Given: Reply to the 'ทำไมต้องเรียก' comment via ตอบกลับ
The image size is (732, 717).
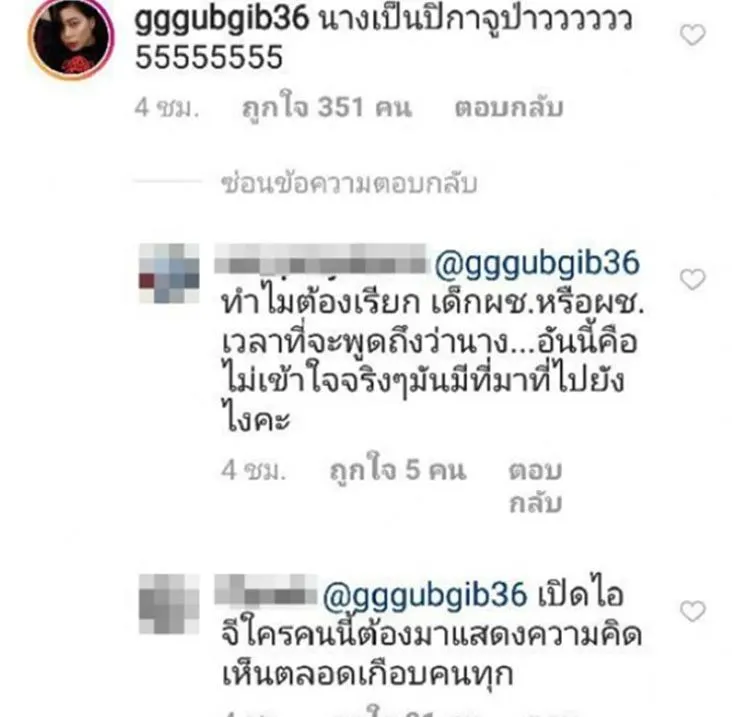Looking at the screenshot, I should pos(535,486).
